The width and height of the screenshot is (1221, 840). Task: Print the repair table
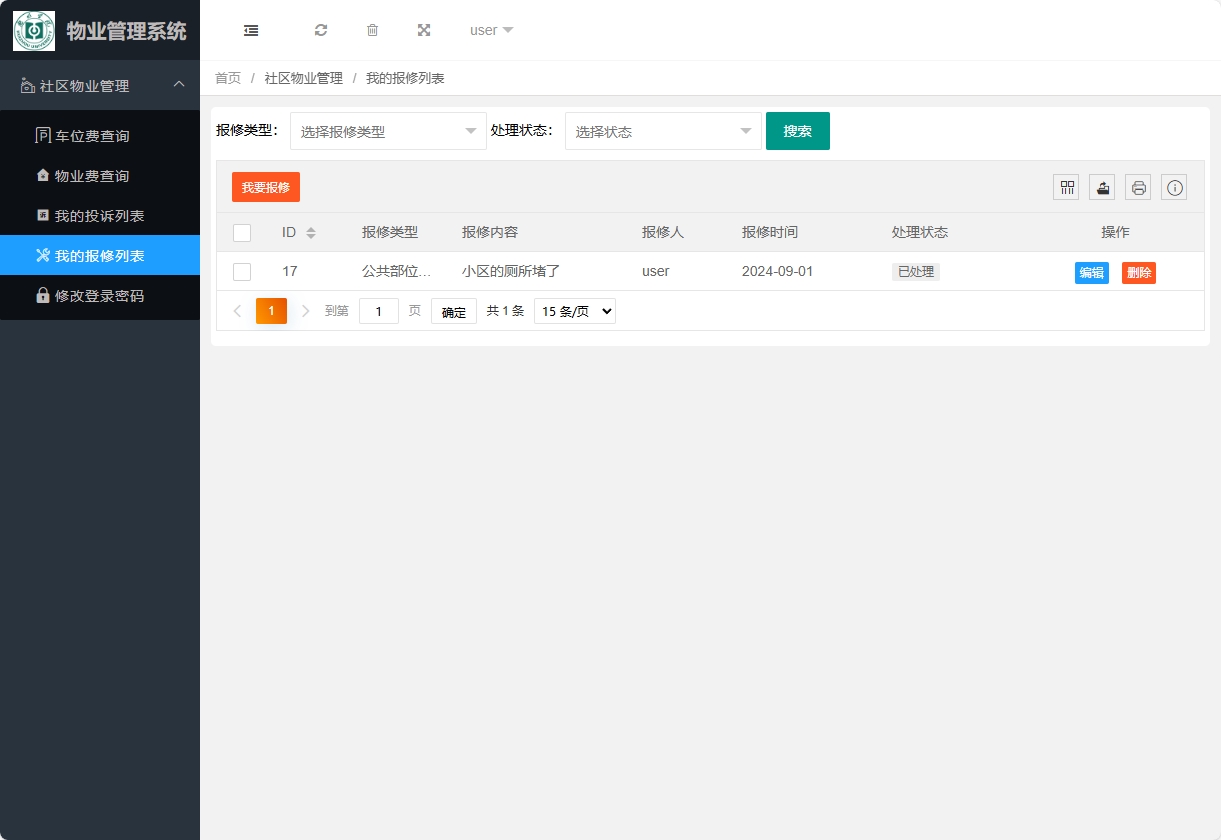click(x=1137, y=186)
